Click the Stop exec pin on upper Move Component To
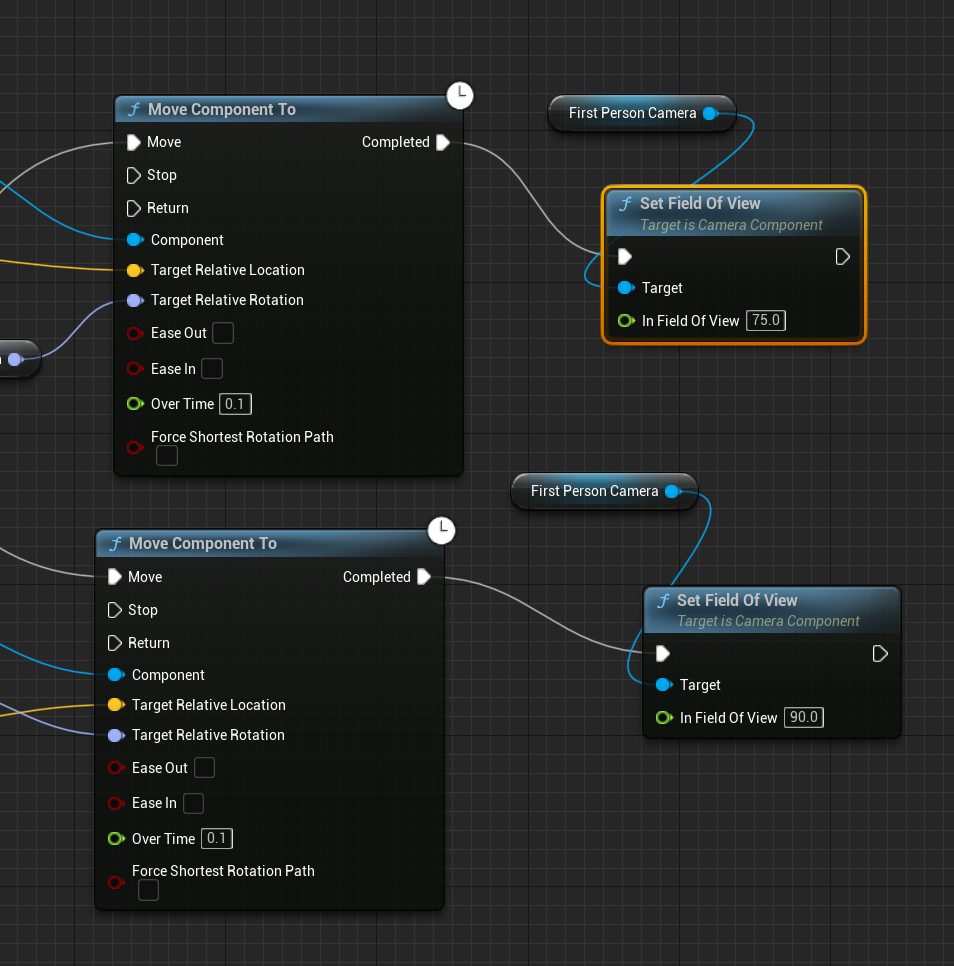 [134, 175]
